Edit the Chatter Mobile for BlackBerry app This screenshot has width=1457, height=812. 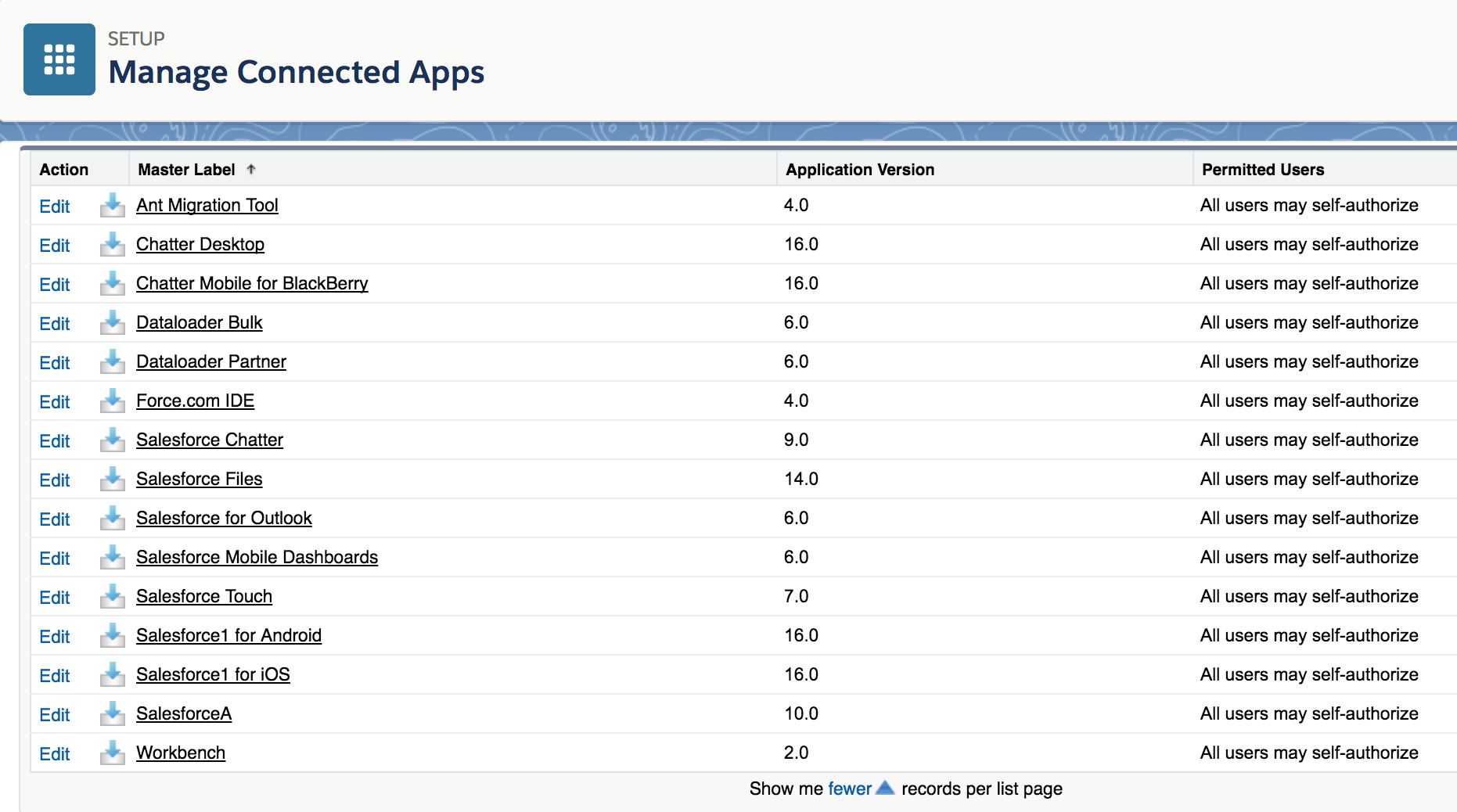pyautogui.click(x=55, y=285)
